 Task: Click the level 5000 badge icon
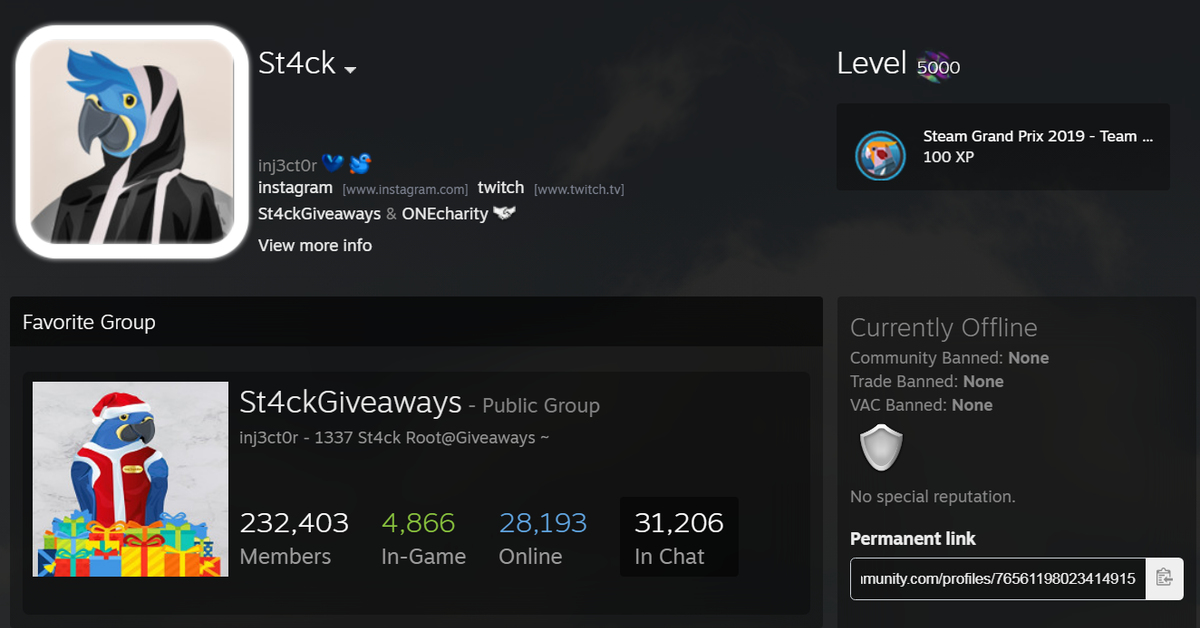pyautogui.click(x=939, y=67)
